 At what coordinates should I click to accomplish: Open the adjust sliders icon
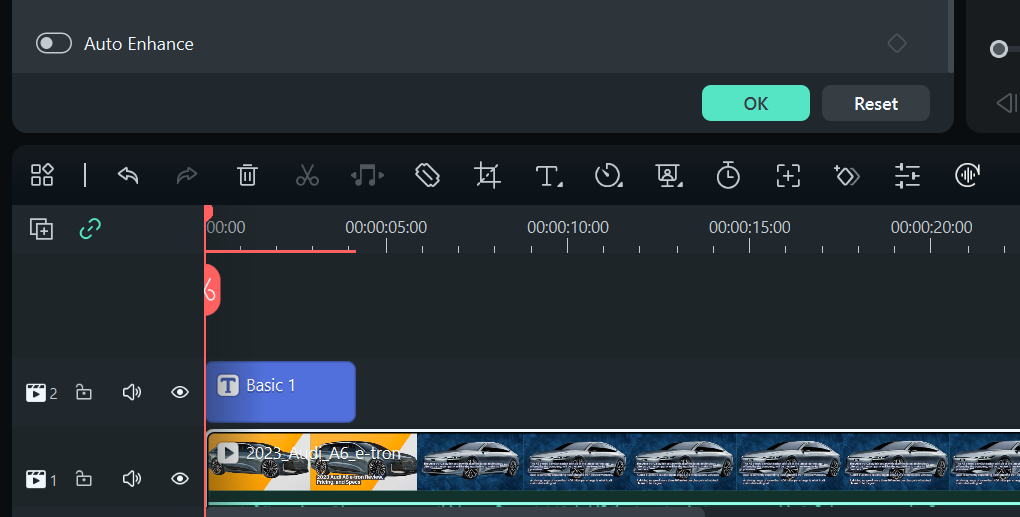coord(907,175)
